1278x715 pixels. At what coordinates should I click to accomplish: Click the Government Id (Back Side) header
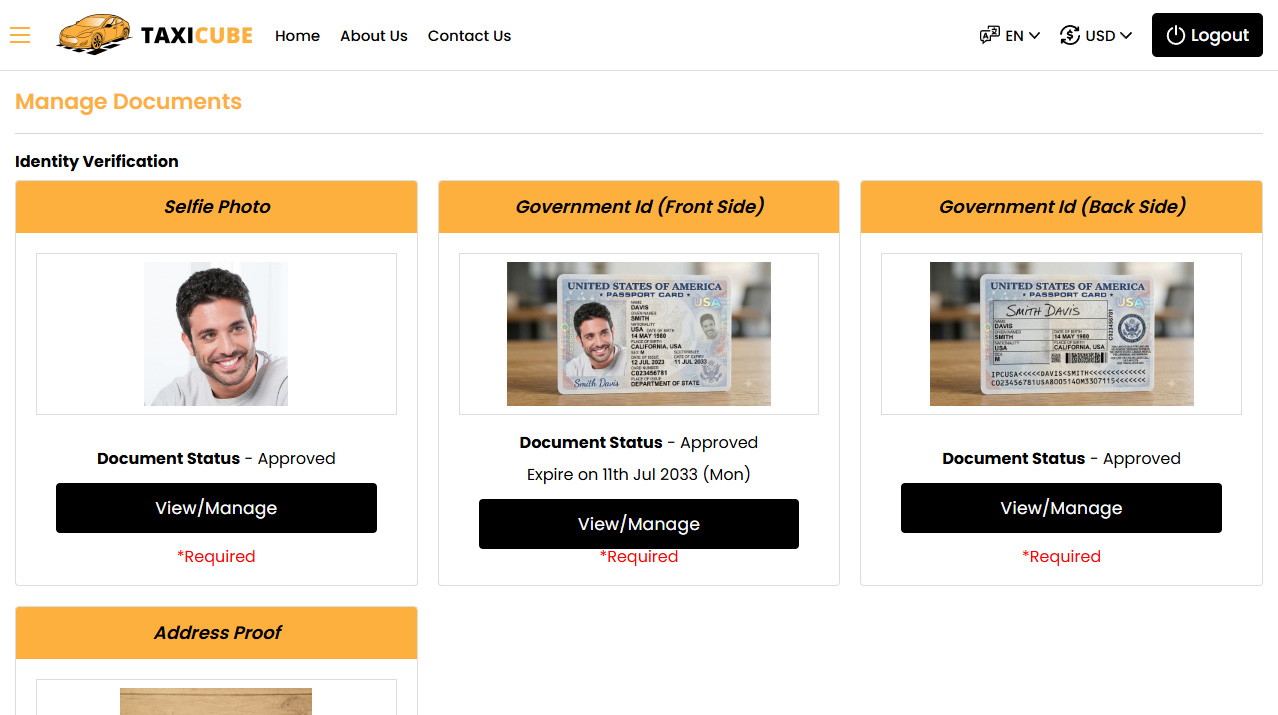click(x=1061, y=207)
